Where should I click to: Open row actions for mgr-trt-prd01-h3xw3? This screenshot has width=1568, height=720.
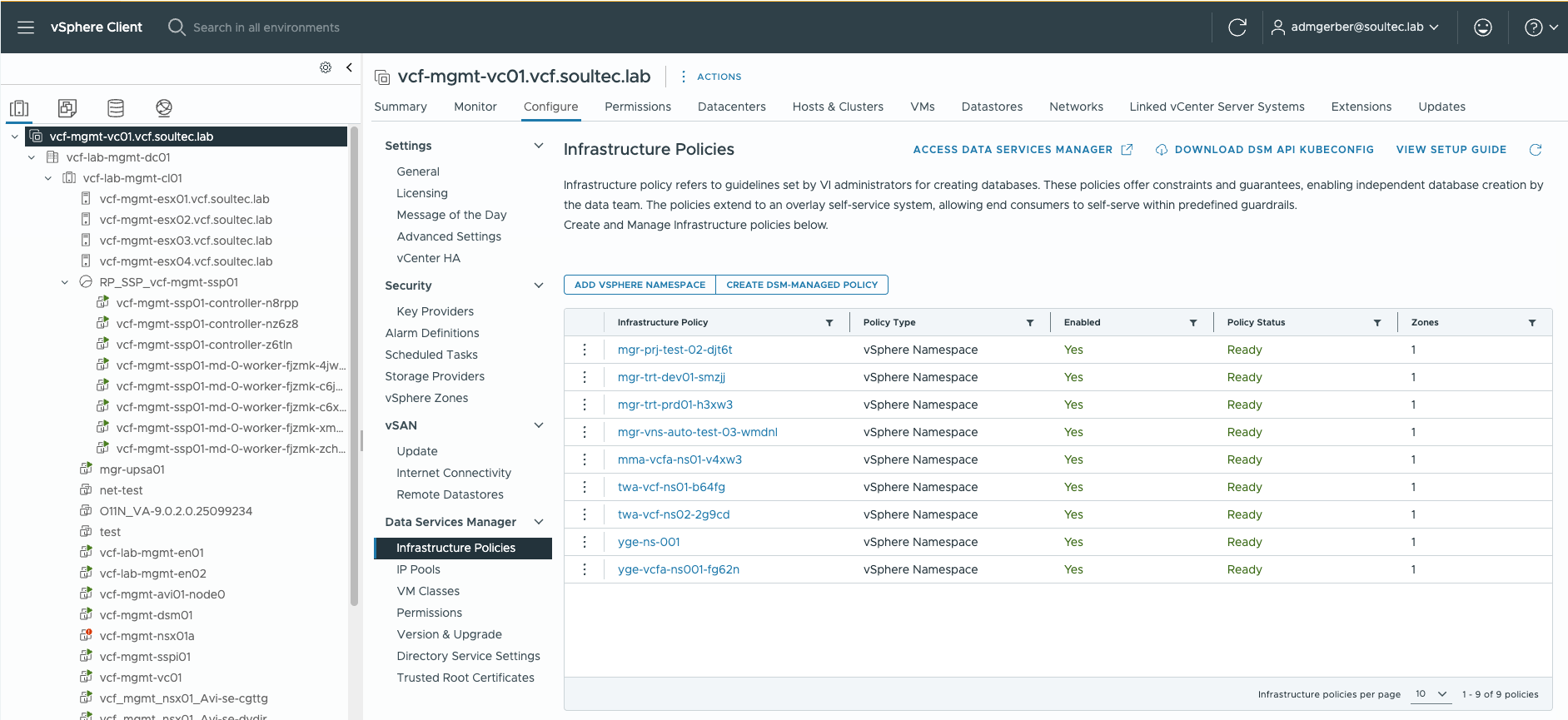(585, 405)
